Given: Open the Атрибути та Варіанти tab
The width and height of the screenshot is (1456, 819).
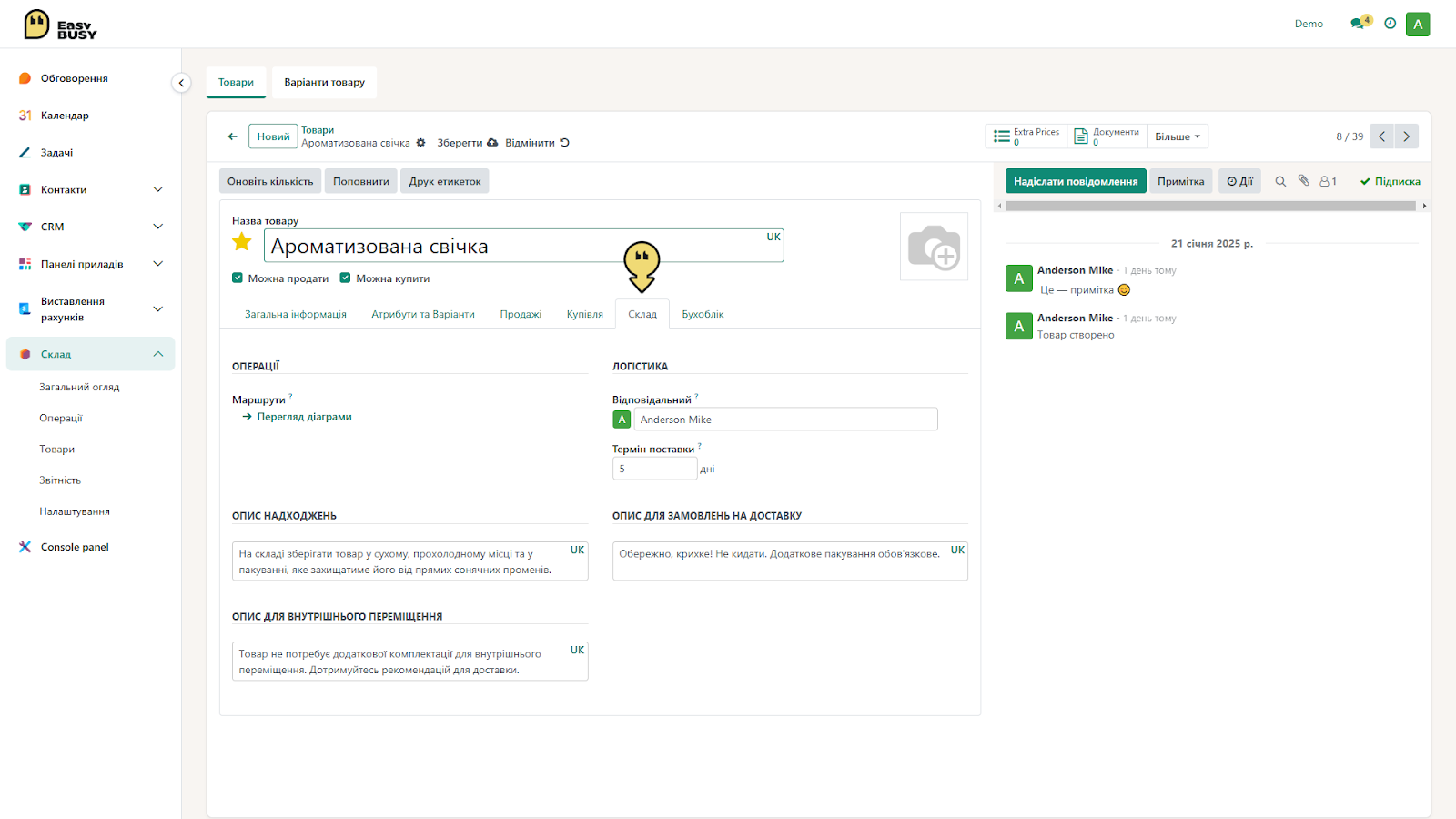Looking at the screenshot, I should 423,314.
